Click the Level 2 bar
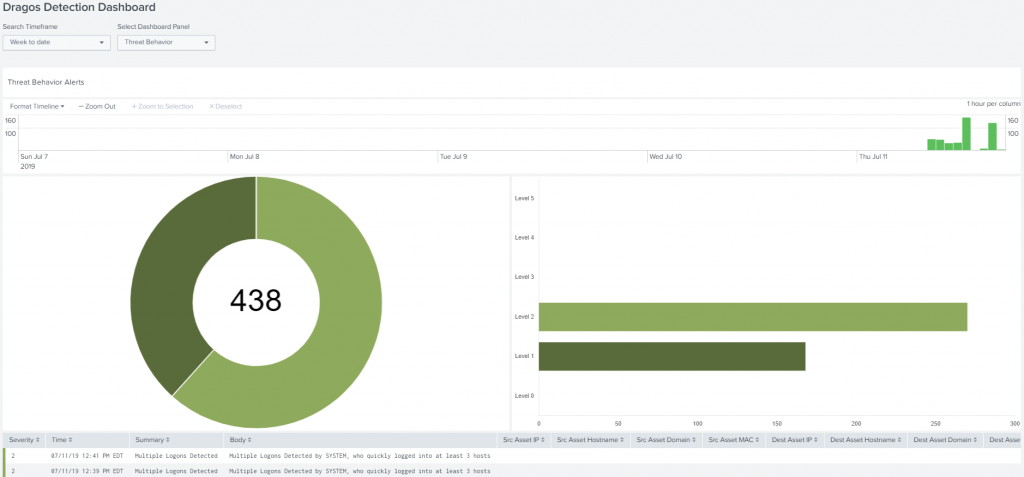The height and width of the screenshot is (477, 1024). [x=752, y=316]
